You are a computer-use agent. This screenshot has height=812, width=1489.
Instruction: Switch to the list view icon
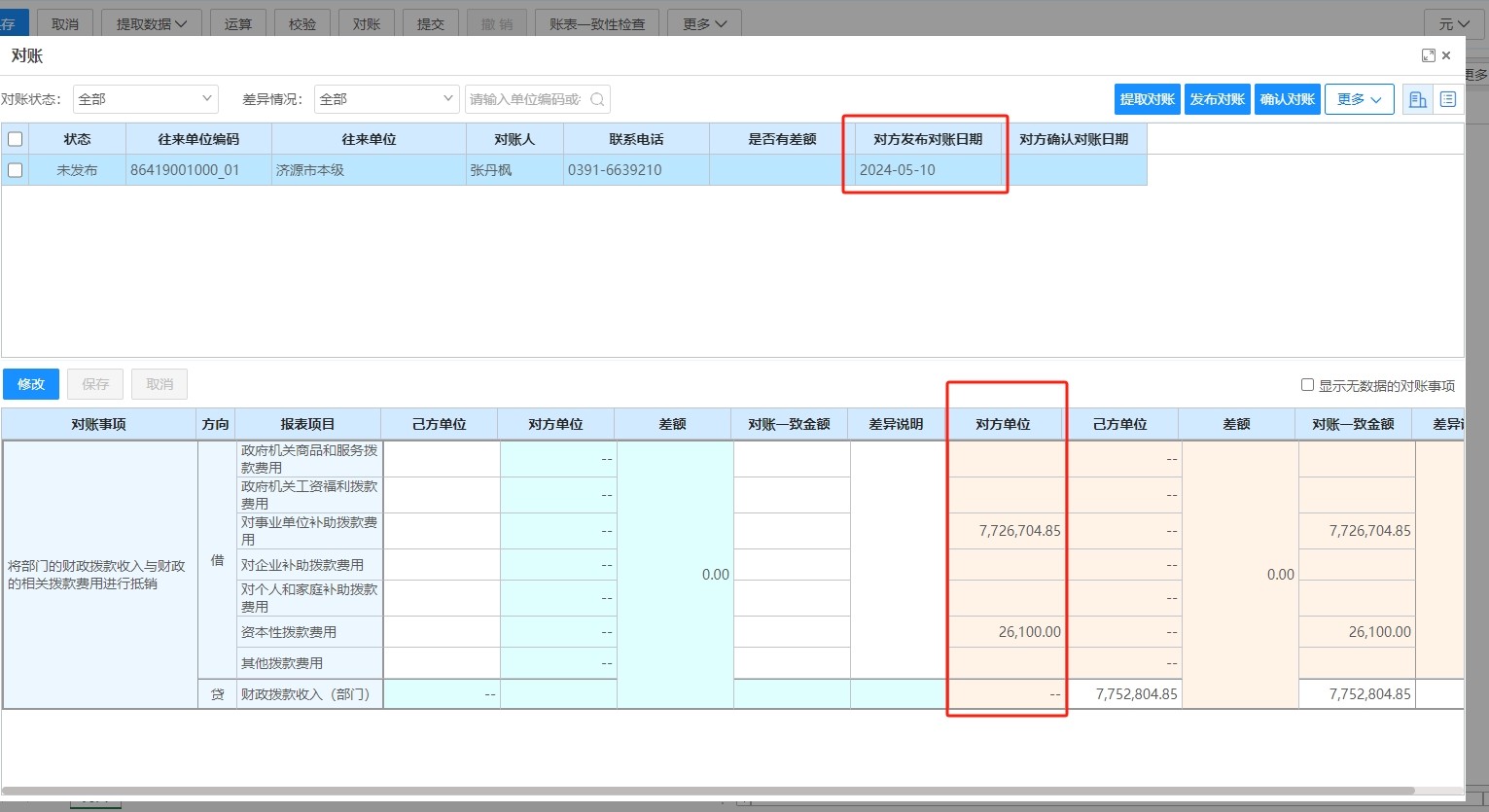pos(1448,99)
